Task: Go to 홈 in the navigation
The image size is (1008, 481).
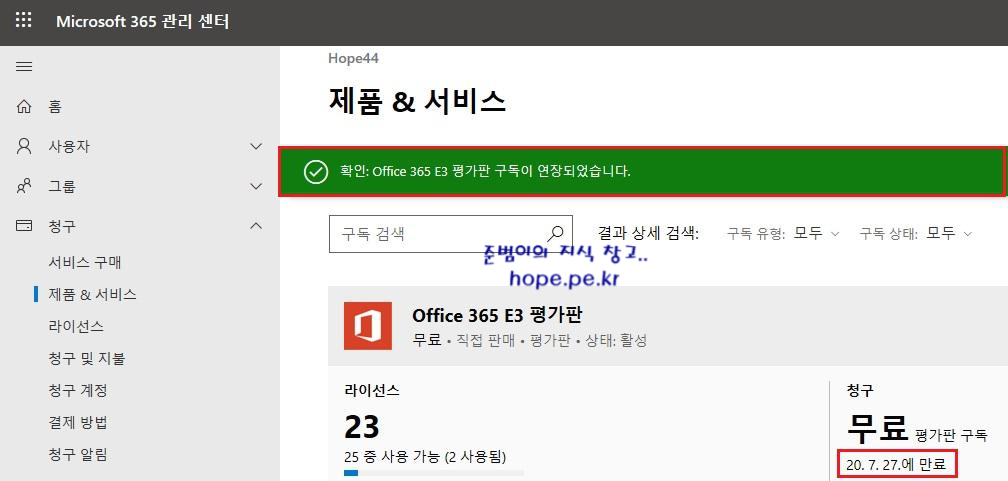Action: coord(55,107)
